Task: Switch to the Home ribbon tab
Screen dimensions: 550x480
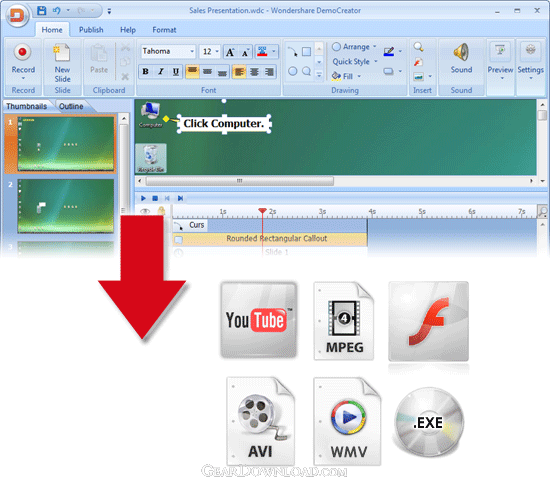Action: 52,30
